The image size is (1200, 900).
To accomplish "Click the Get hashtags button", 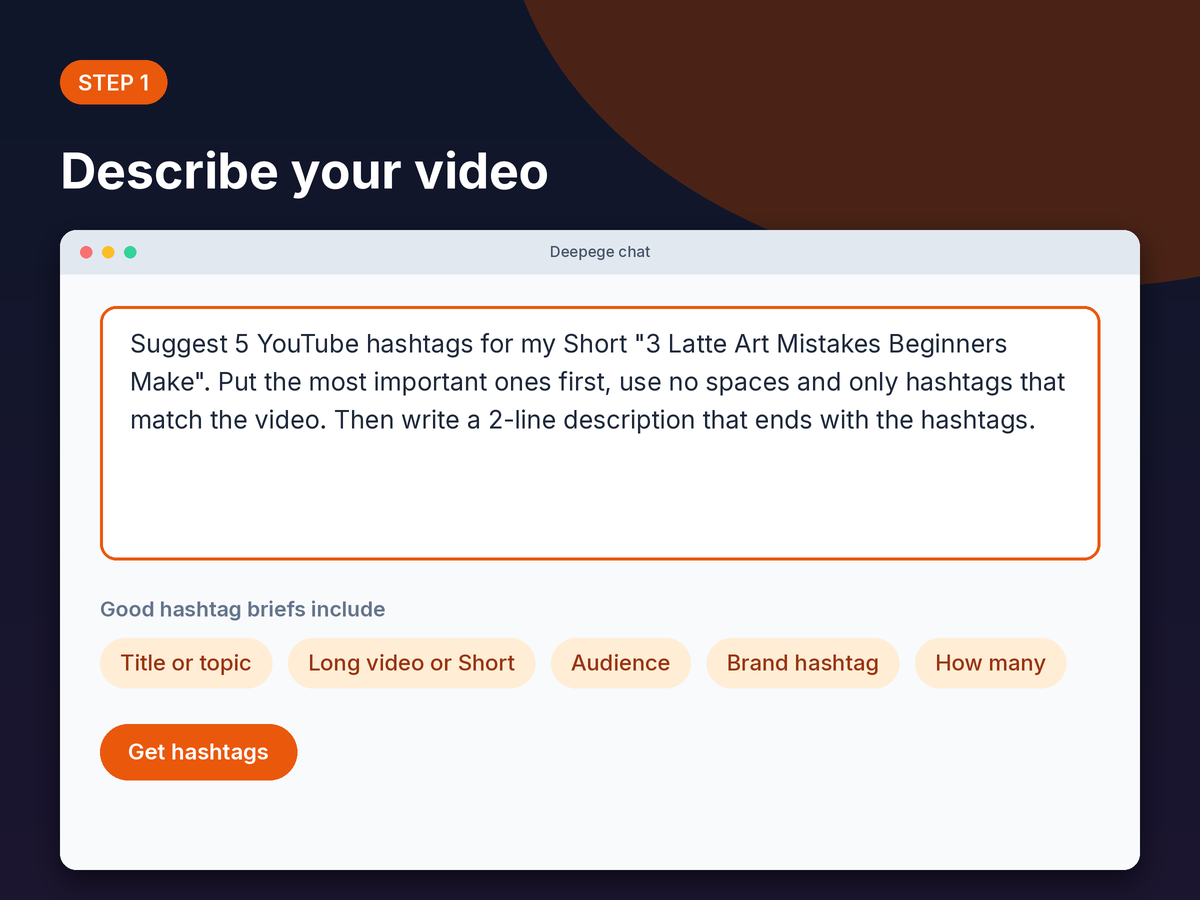I will click(199, 752).
